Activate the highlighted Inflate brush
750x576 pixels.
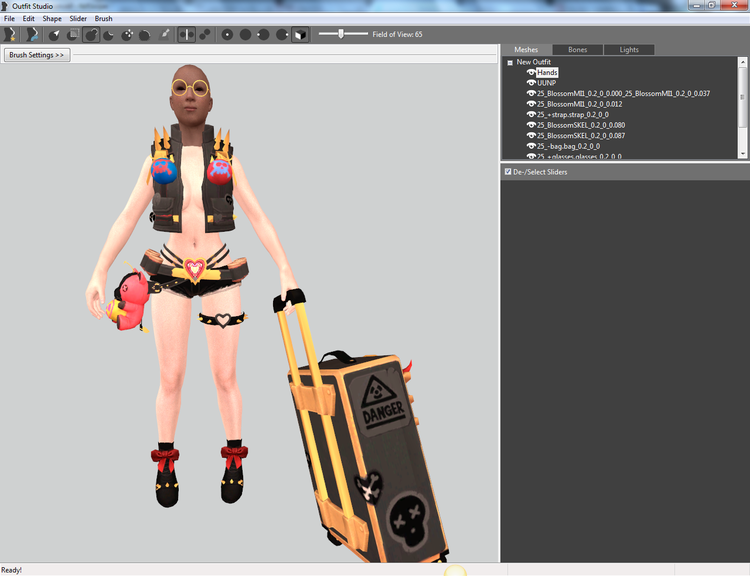91,34
